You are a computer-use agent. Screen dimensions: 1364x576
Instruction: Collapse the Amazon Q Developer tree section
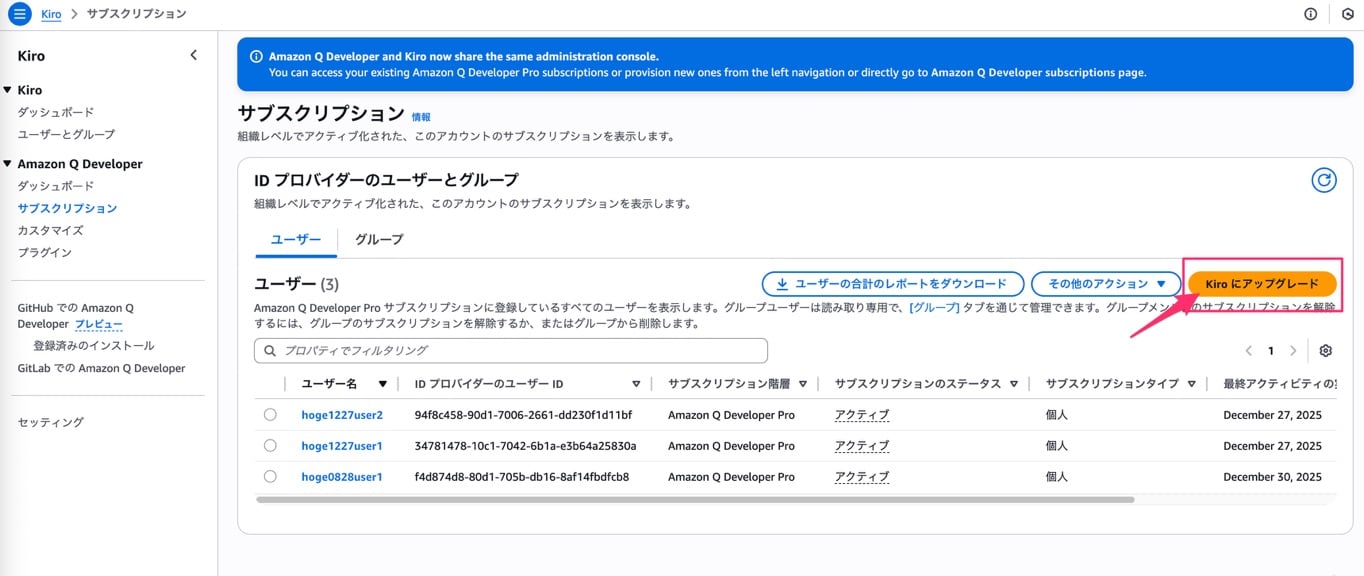(x=8, y=164)
